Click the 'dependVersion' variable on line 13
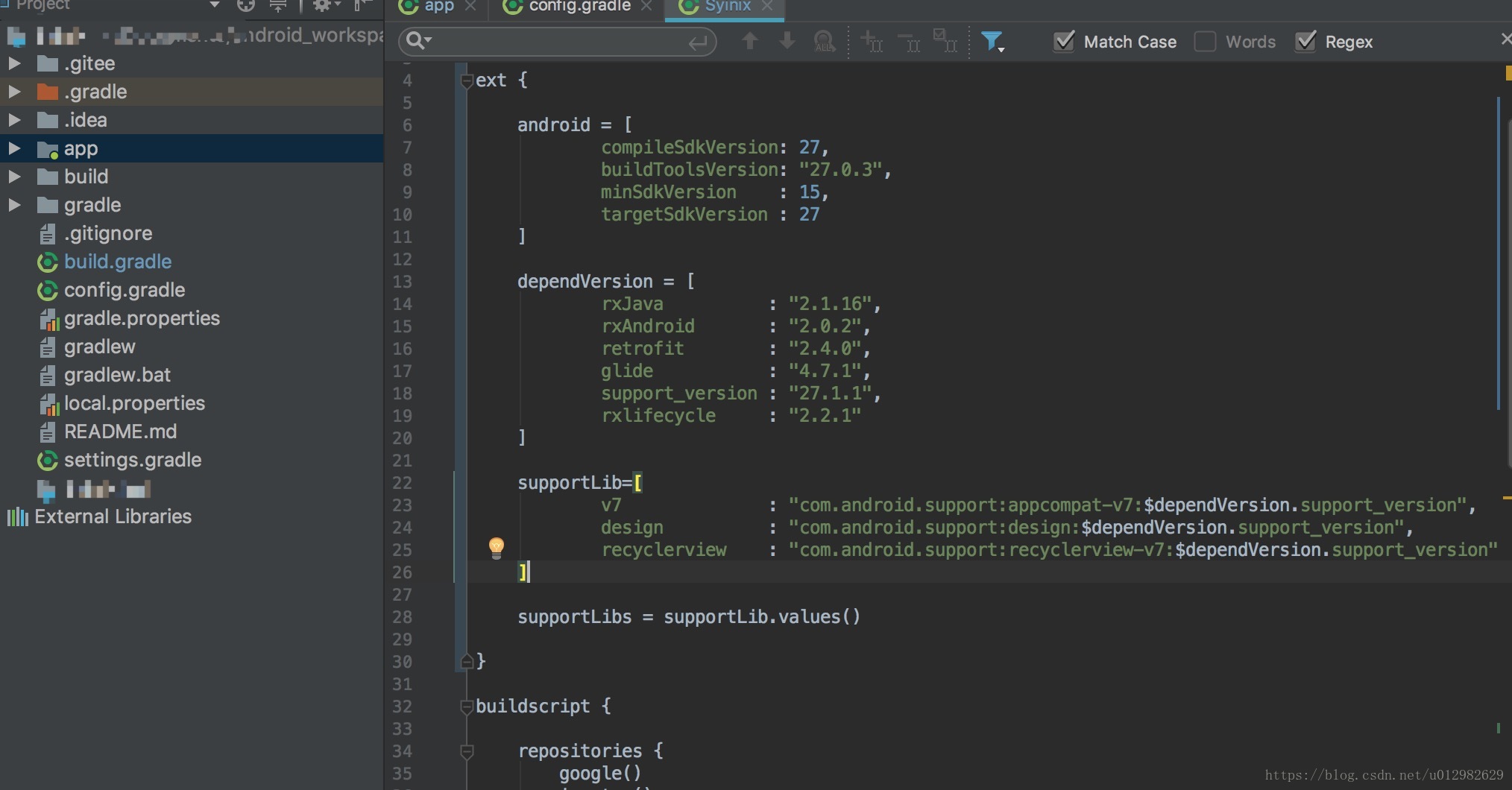Viewport: 1512px width, 790px height. [585, 282]
